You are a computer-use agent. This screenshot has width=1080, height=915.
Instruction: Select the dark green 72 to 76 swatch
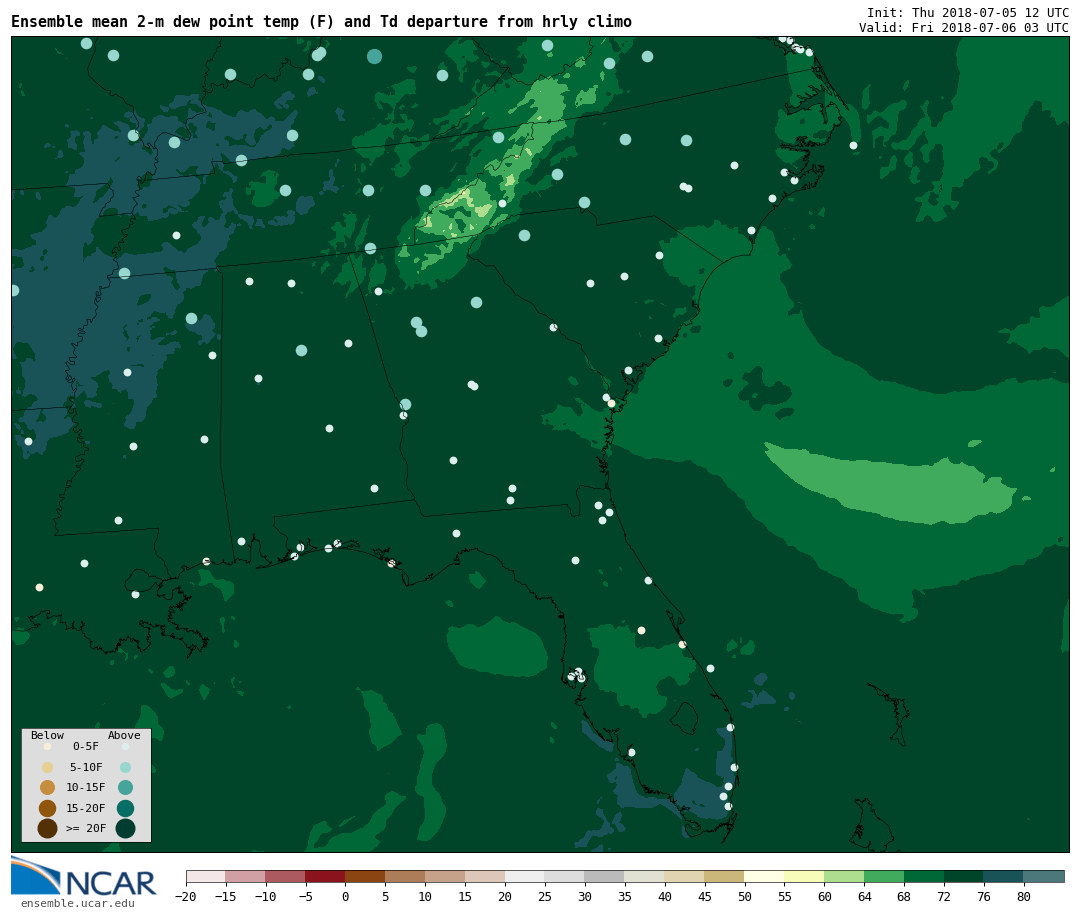point(964,876)
